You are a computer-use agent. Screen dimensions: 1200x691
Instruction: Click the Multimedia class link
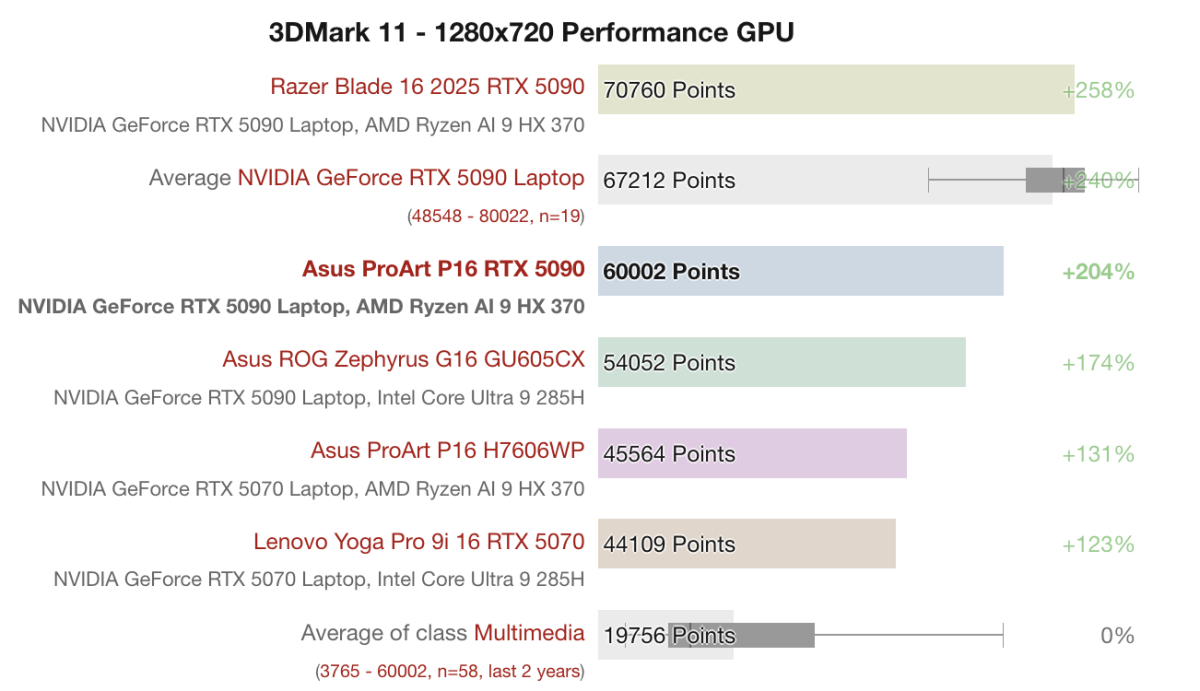pos(529,633)
